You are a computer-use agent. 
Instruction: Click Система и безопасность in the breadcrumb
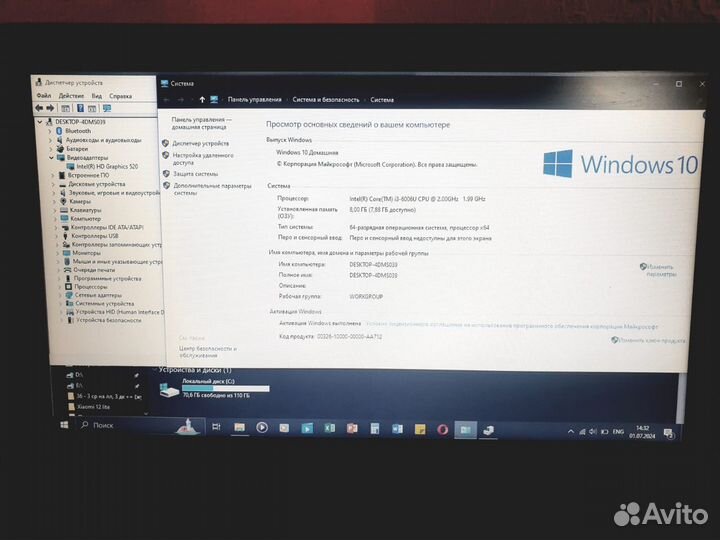click(x=326, y=99)
